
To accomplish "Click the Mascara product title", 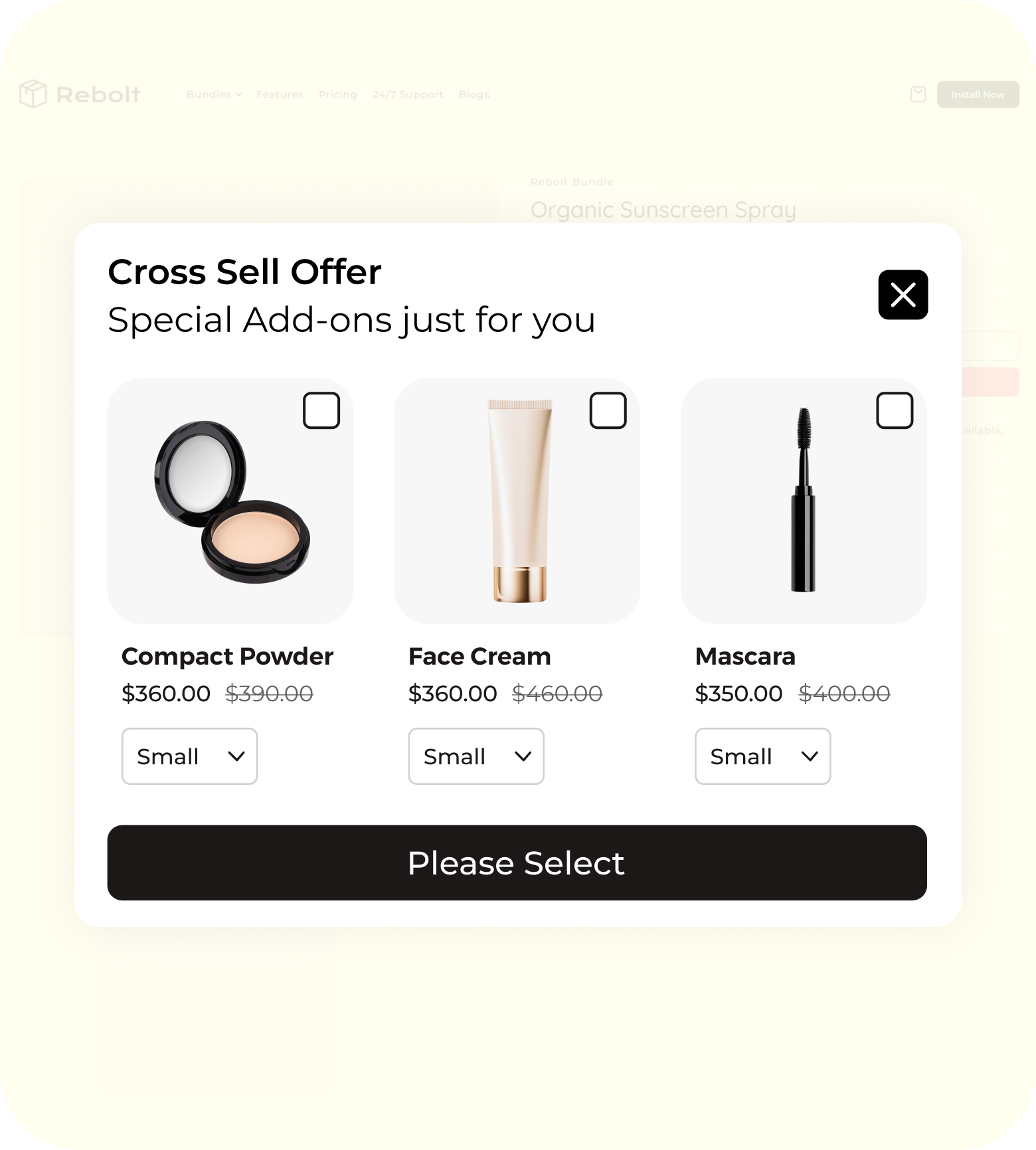I will [745, 657].
